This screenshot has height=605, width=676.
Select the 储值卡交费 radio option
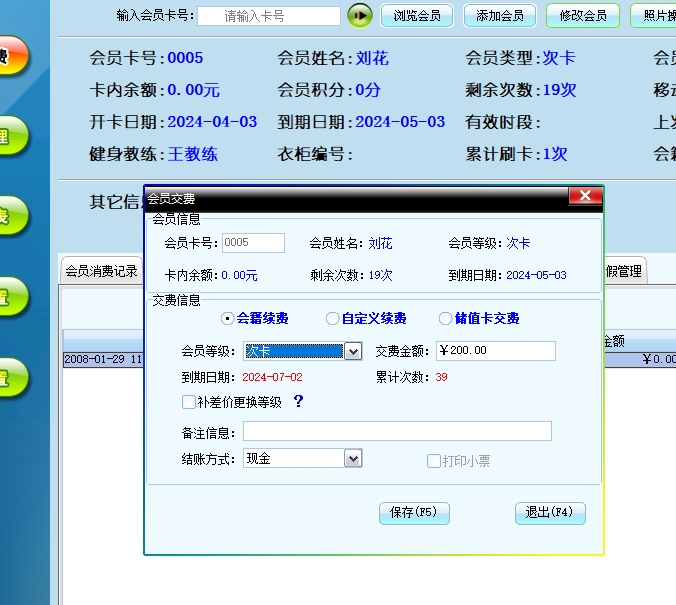(446, 319)
